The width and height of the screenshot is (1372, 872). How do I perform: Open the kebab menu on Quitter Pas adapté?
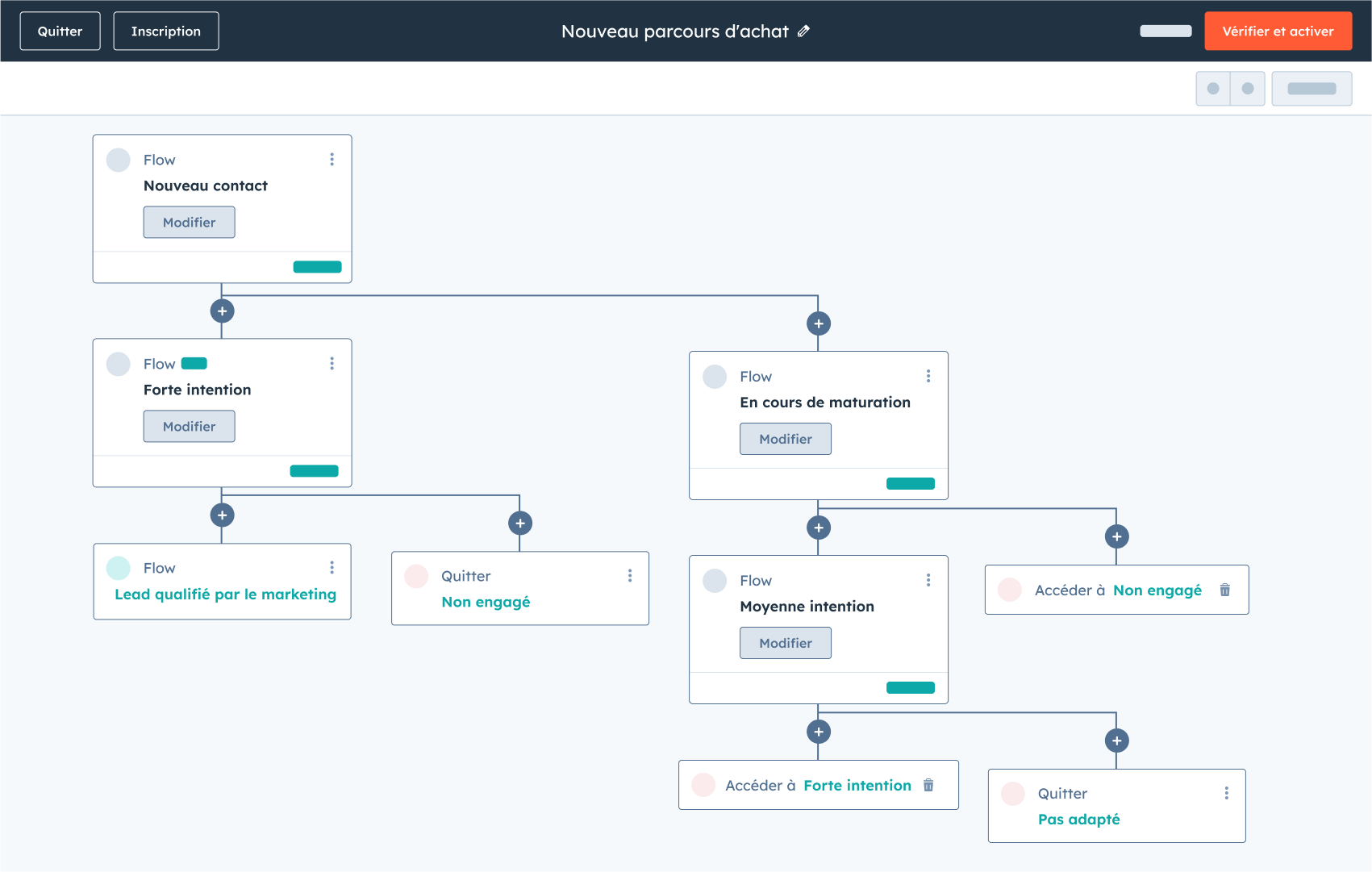point(1226,793)
